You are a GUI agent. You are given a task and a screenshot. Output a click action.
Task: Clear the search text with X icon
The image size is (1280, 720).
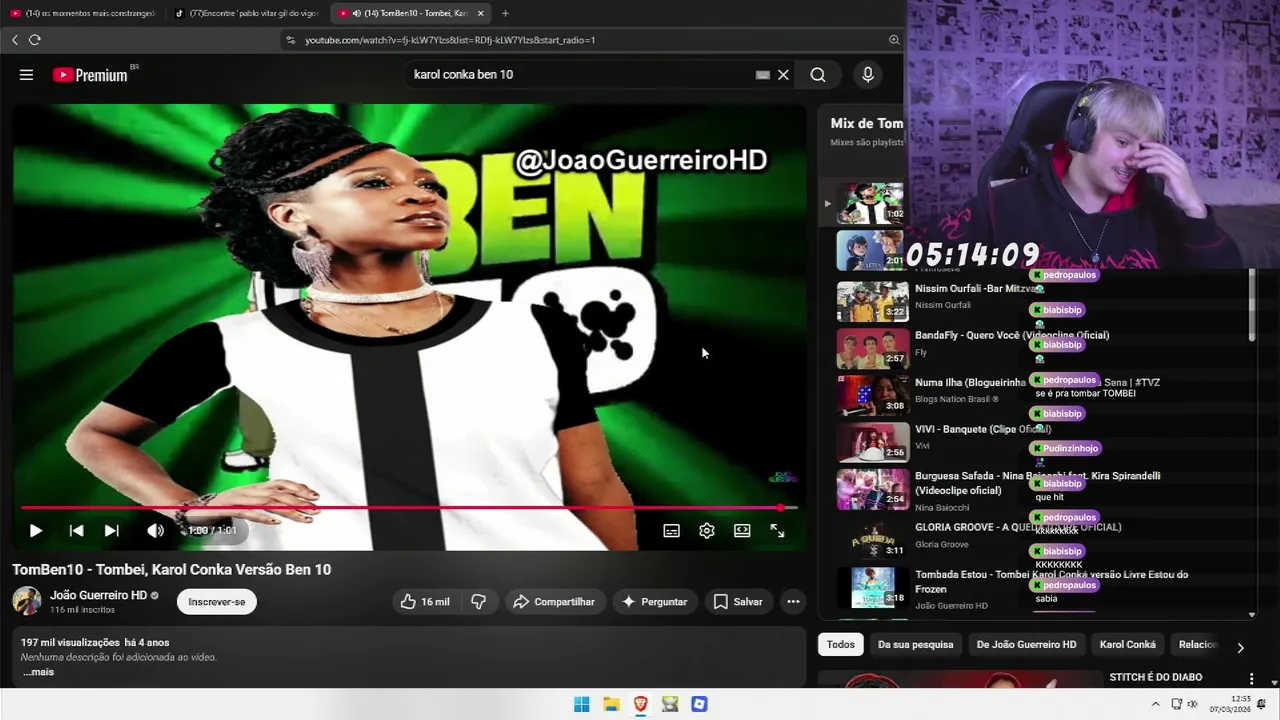click(x=783, y=75)
